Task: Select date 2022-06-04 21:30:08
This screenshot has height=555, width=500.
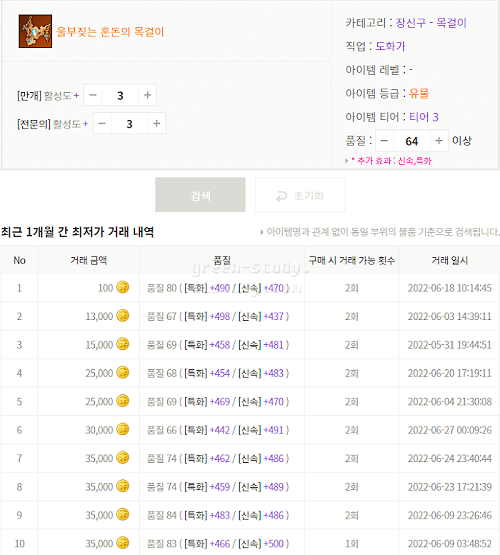Action: [x=449, y=401]
